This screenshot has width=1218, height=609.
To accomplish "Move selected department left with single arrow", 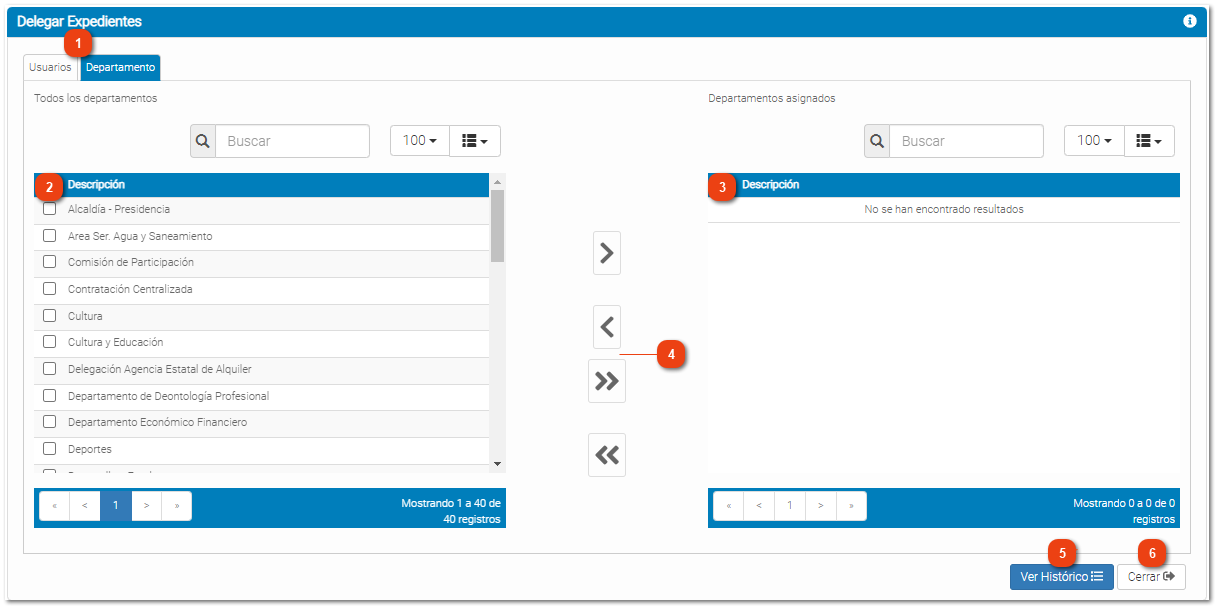I will coord(607,327).
